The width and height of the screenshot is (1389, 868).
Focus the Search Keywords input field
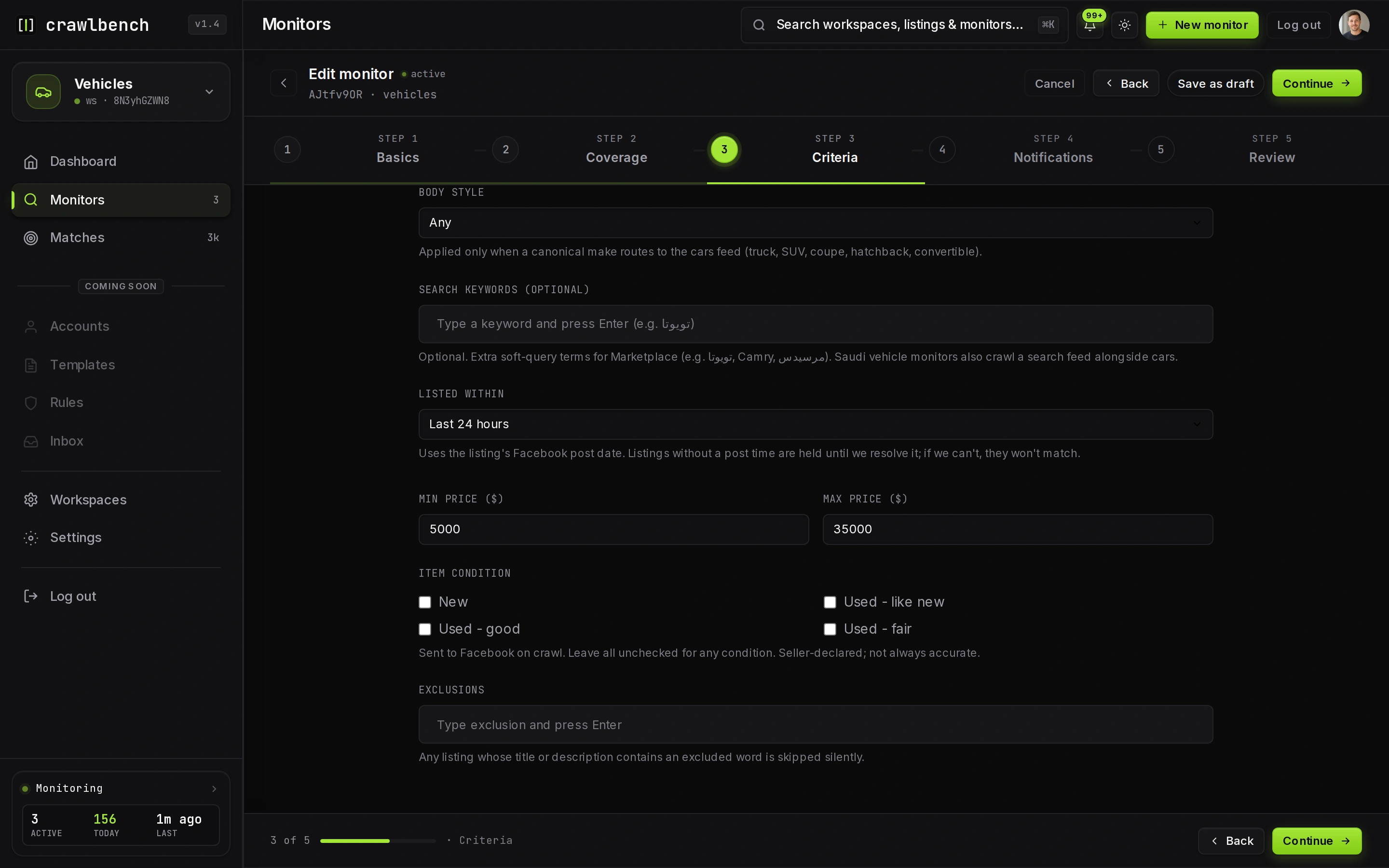pos(816,325)
